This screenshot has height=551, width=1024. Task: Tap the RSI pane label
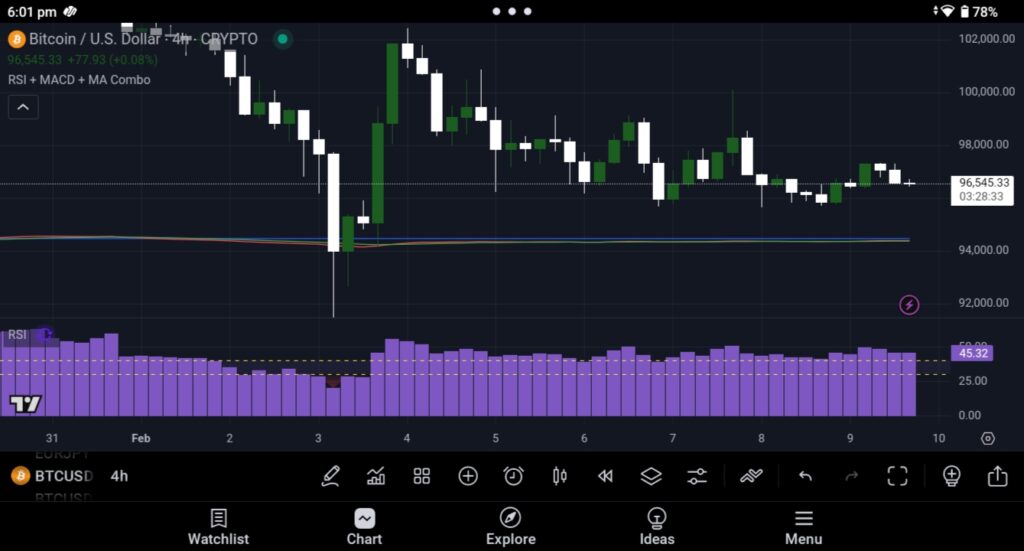pos(18,335)
